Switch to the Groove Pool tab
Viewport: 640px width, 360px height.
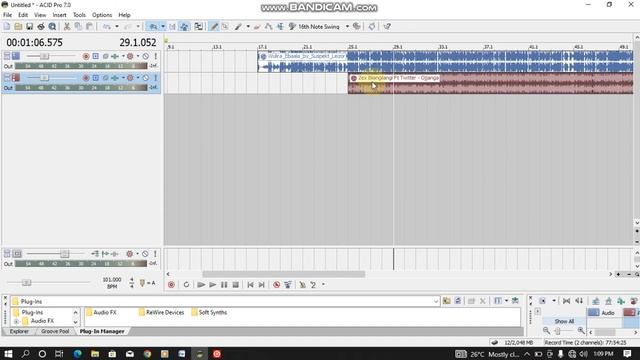click(x=55, y=331)
